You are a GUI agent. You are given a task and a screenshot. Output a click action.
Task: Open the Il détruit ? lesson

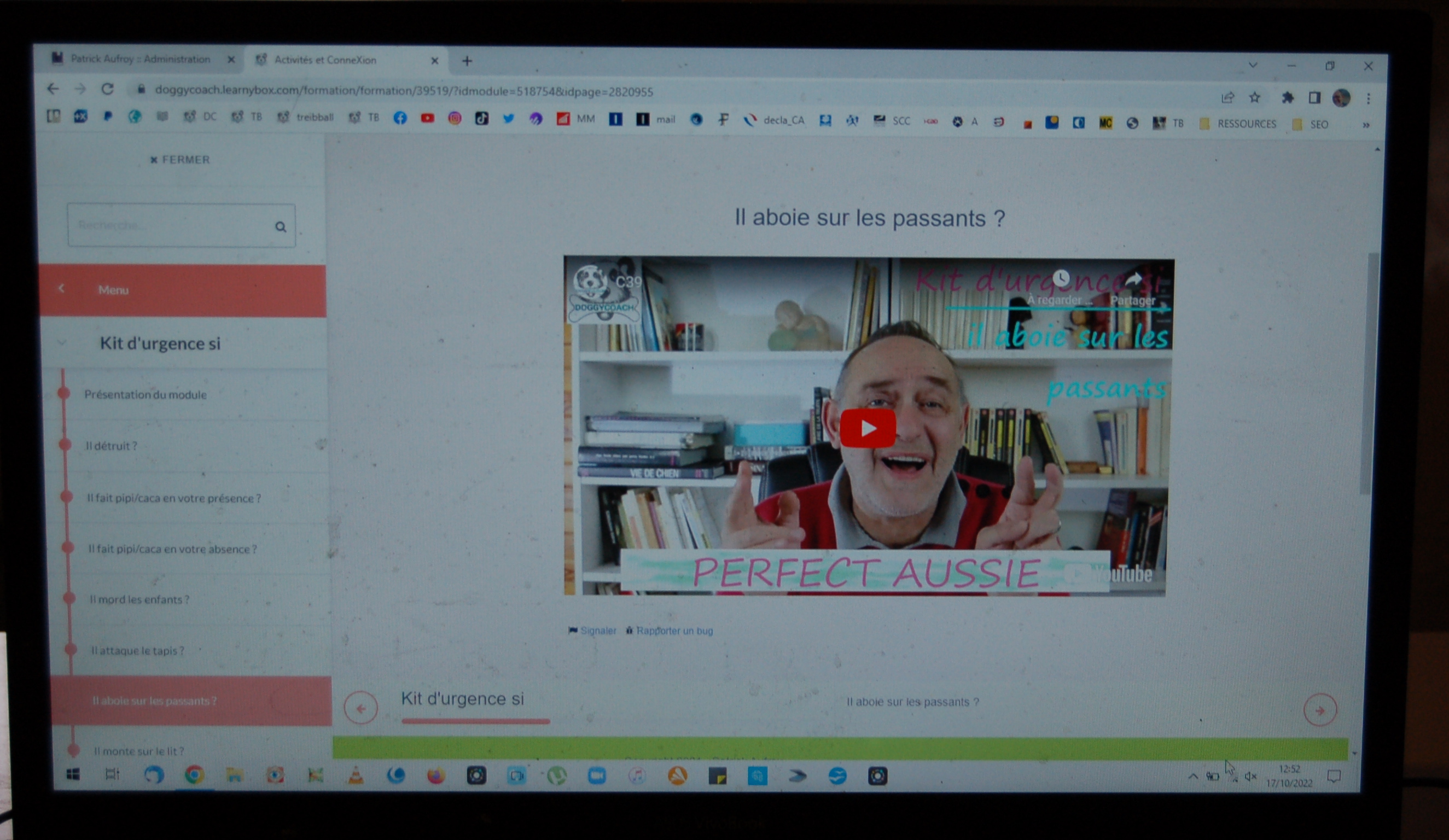pos(111,446)
